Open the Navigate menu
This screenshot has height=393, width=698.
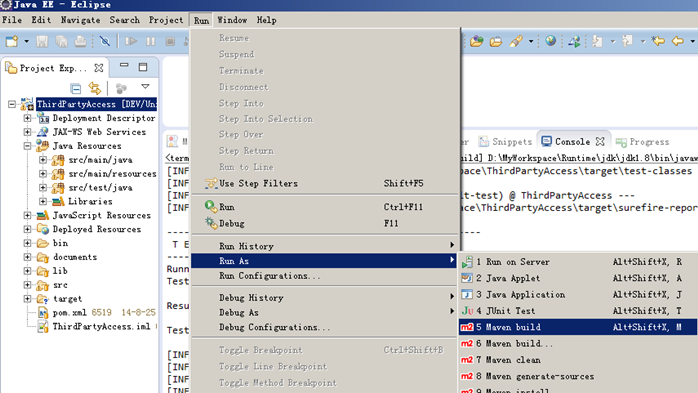click(81, 20)
